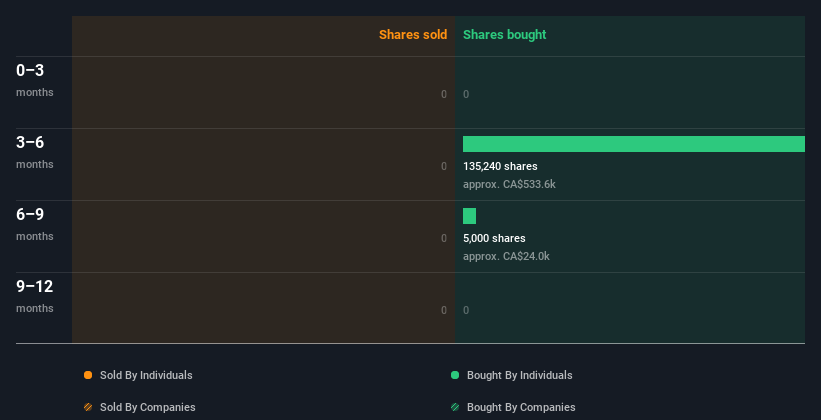Select the Bought By Individuals legend label
The height and width of the screenshot is (420, 821).
519,375
